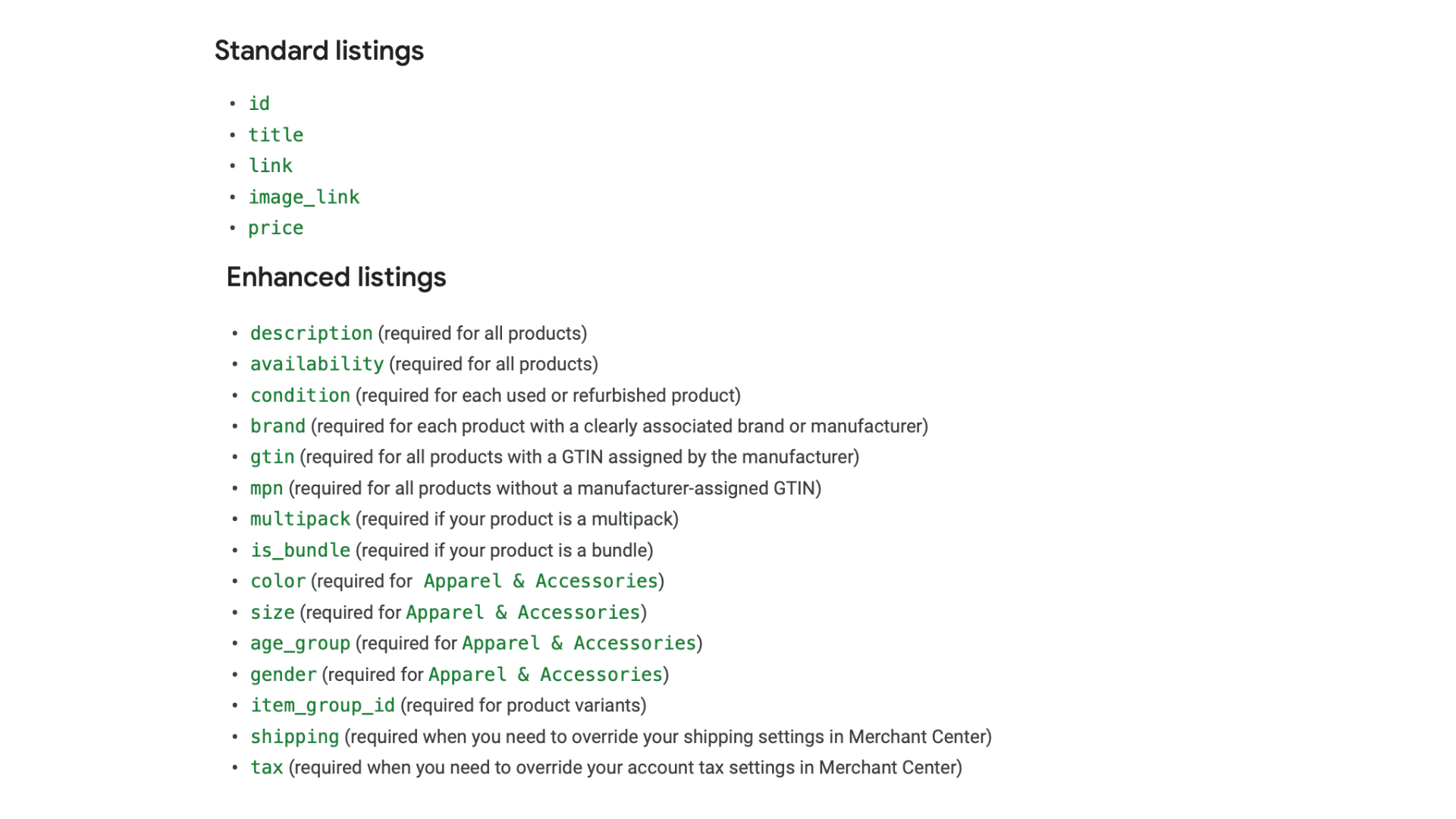The height and width of the screenshot is (819, 1456).
Task: Click the 'age_group' attribute link
Action: (300, 644)
